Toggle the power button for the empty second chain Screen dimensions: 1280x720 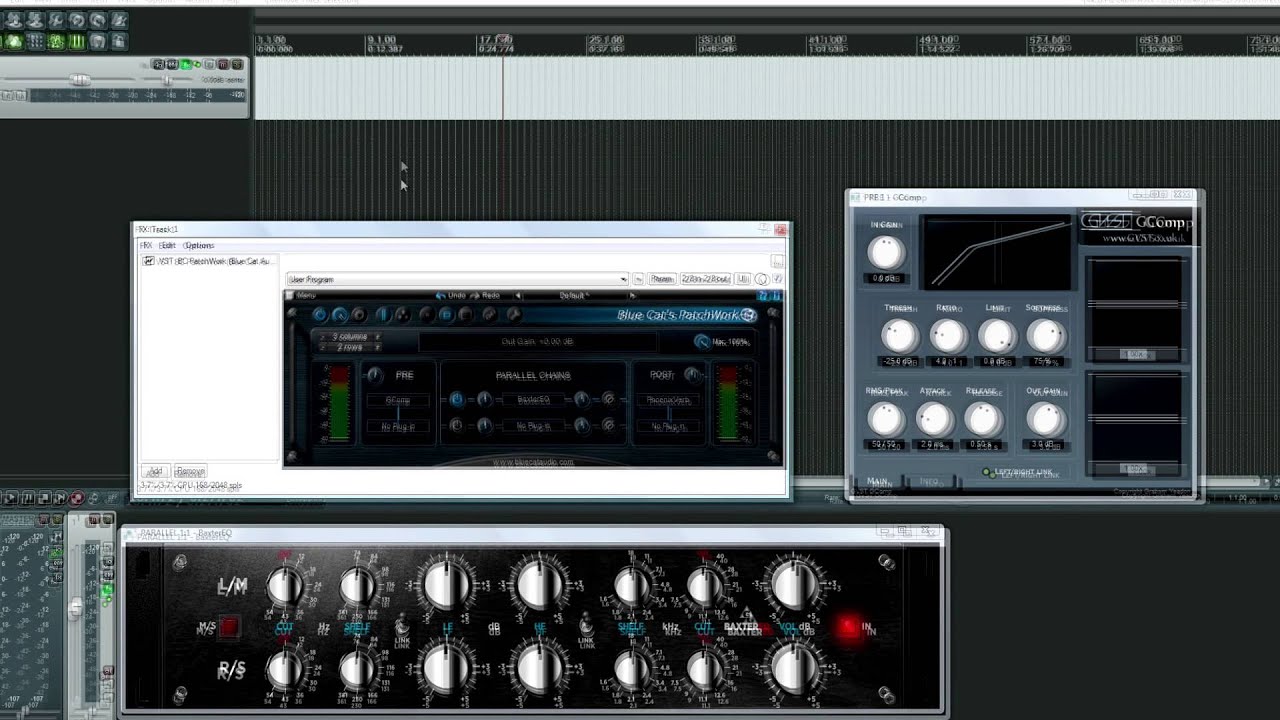click(456, 426)
